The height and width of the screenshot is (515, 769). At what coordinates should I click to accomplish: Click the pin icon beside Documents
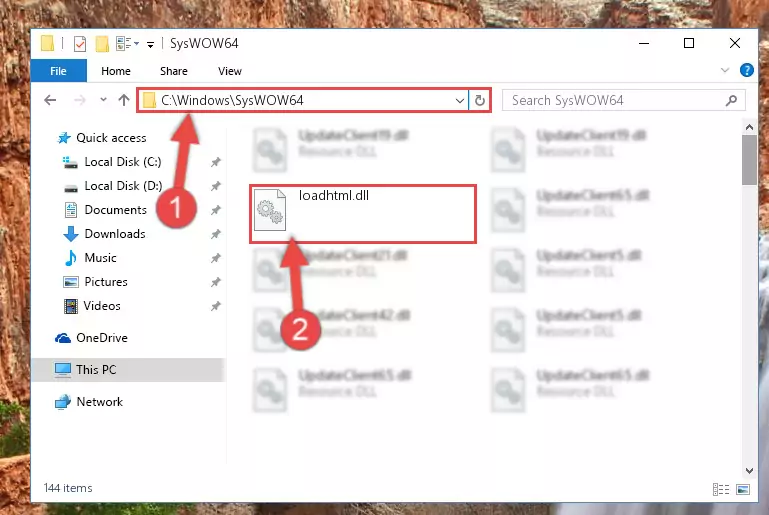pos(215,210)
